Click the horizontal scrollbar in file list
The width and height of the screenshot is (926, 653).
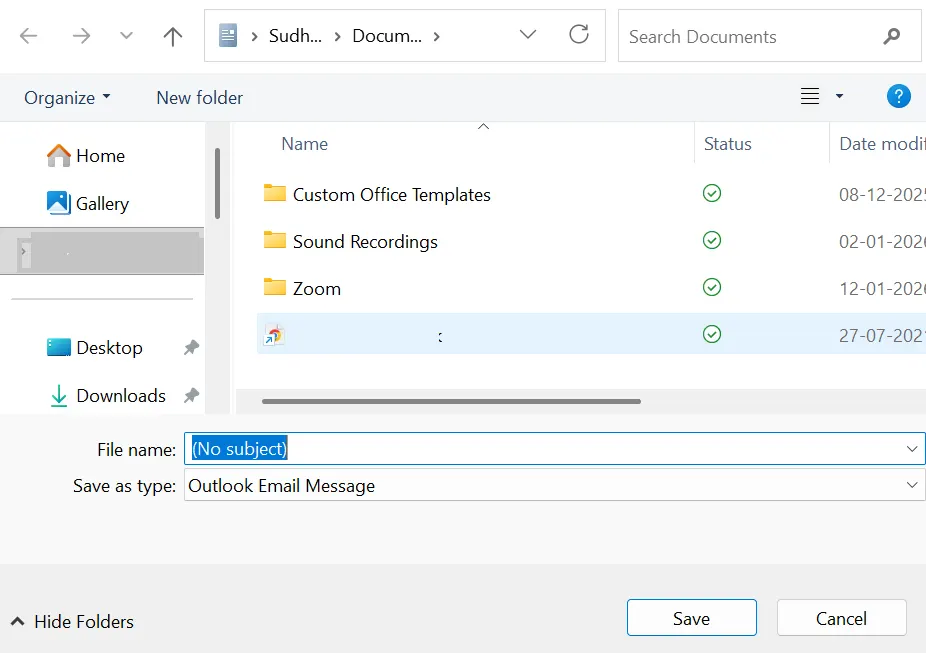pyautogui.click(x=450, y=402)
